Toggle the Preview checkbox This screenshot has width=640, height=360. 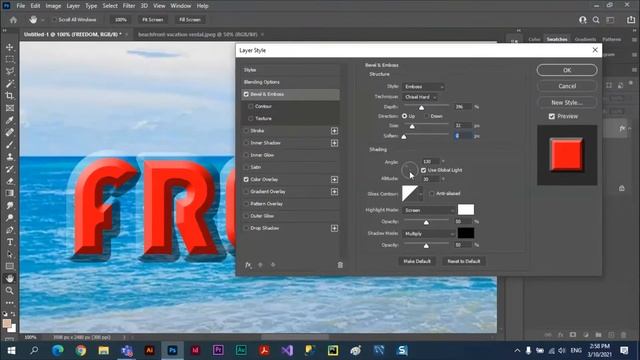tap(552, 116)
